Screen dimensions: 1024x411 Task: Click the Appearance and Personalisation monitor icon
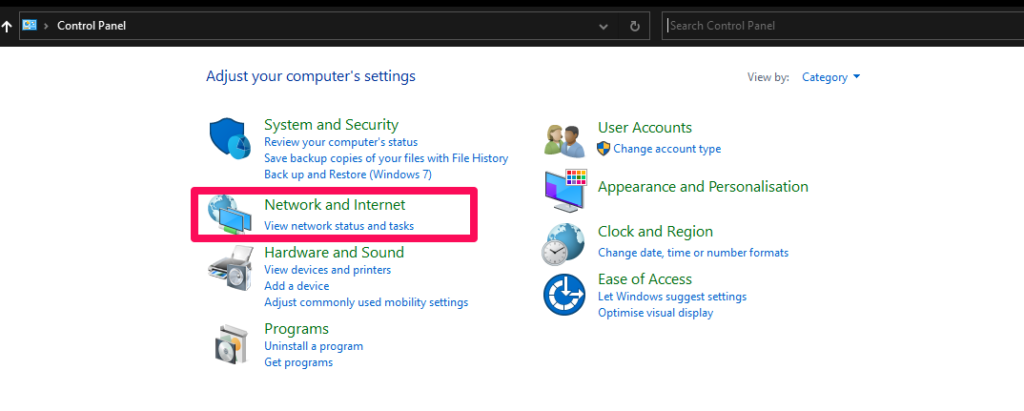tap(566, 190)
